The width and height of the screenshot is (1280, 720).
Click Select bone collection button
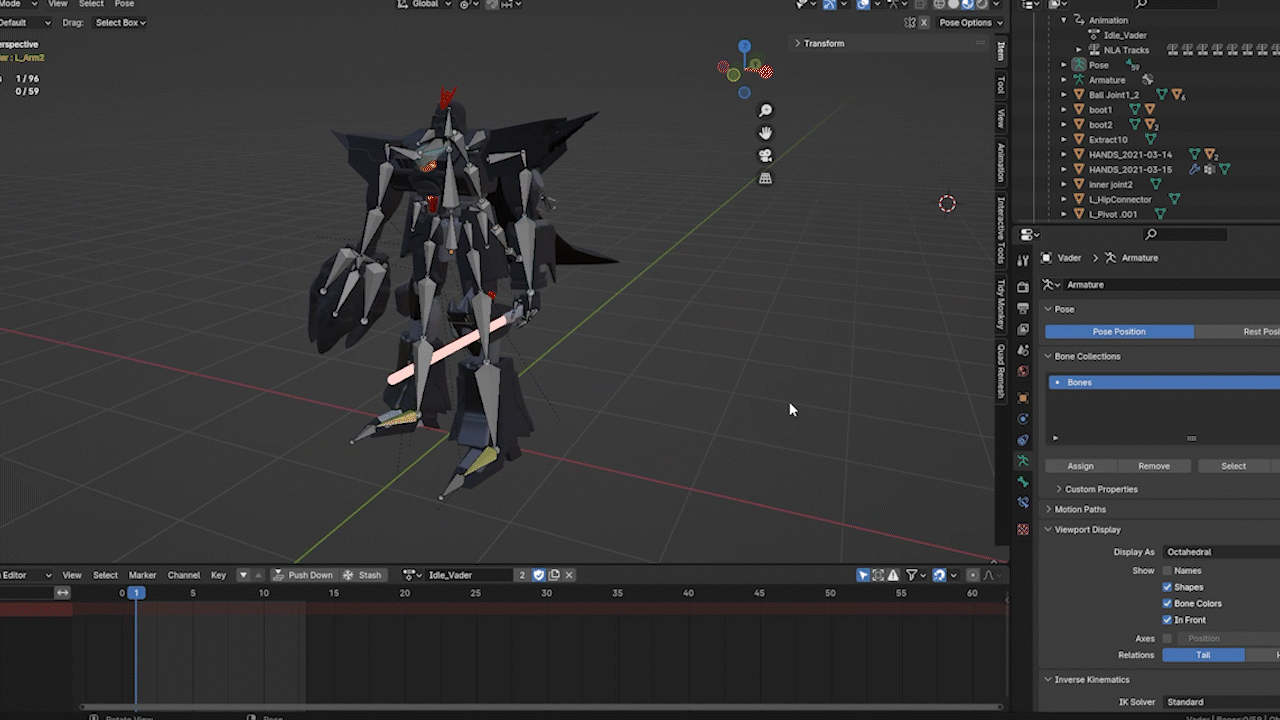click(1234, 466)
